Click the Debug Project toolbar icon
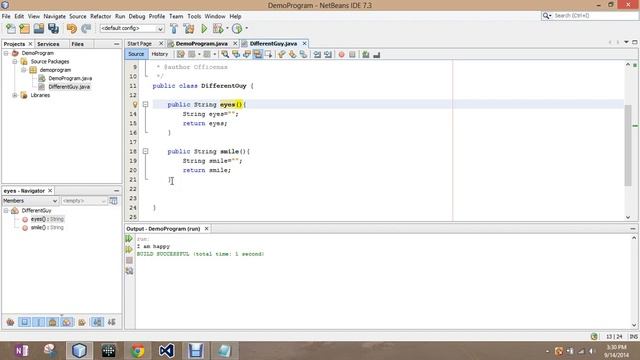 (218, 29)
